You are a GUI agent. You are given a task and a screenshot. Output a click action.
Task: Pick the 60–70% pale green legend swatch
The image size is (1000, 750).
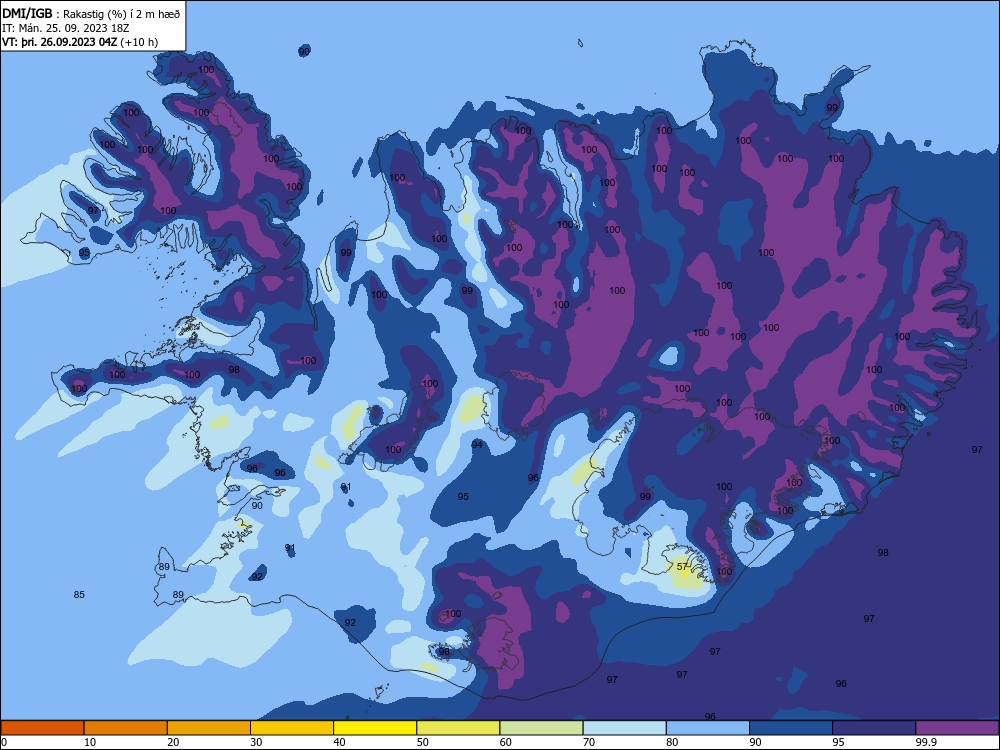coord(541,728)
